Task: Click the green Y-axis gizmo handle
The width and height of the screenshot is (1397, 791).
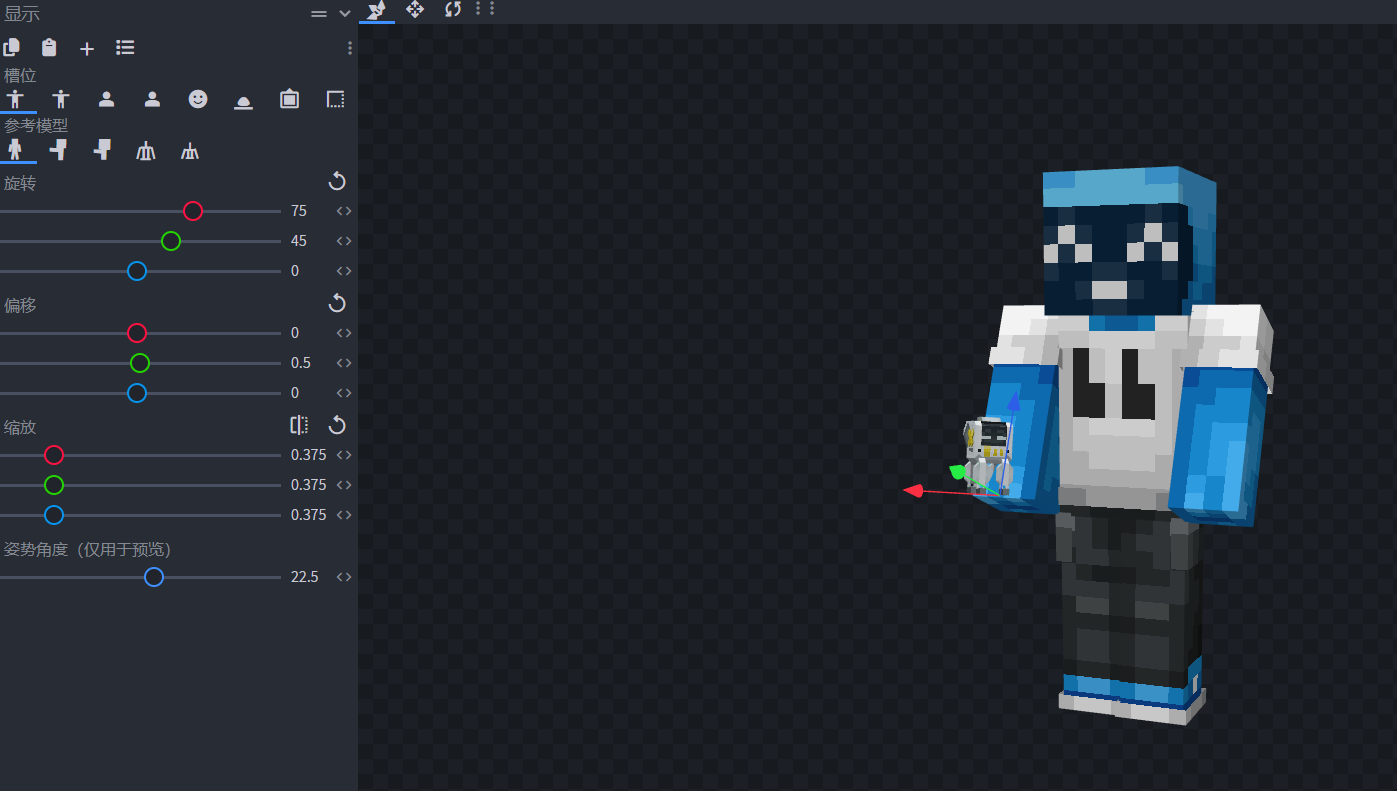Action: coord(958,471)
